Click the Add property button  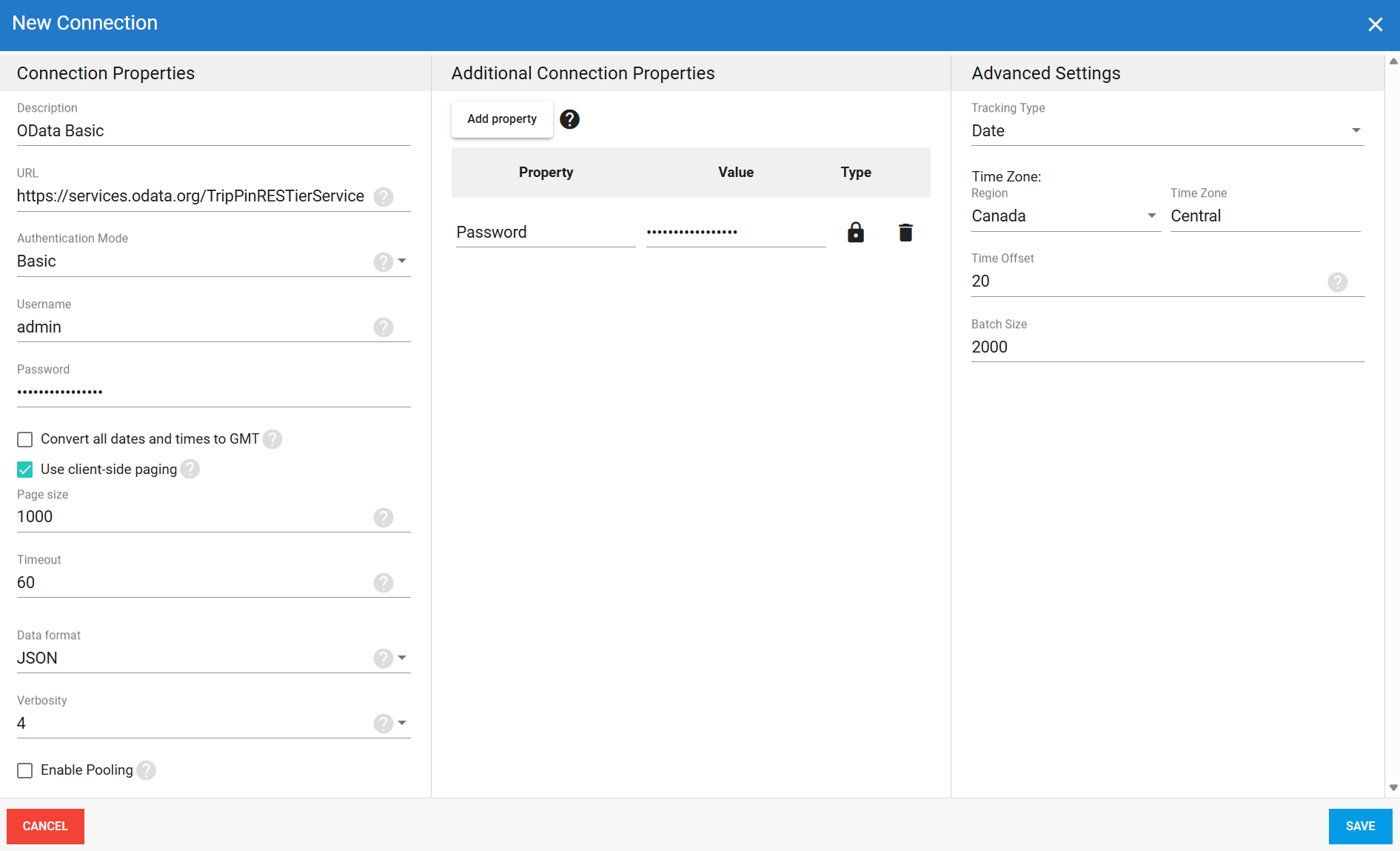coord(502,119)
